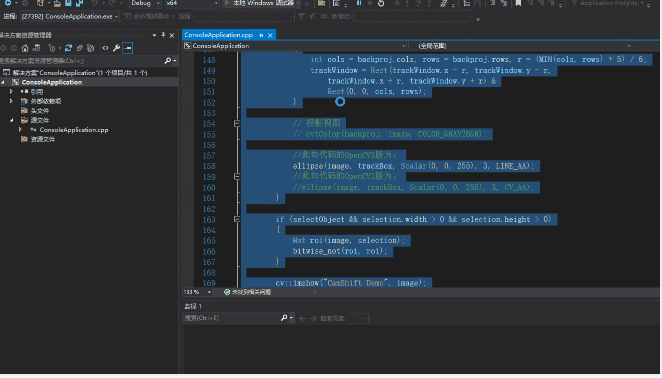The height and width of the screenshot is (378, 662).
Task: Open the global scope member dropdown
Action: (525, 46)
